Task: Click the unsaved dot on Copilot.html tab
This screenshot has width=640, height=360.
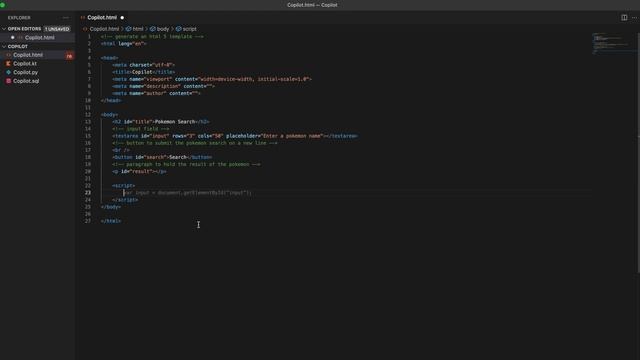Action: pos(122,18)
